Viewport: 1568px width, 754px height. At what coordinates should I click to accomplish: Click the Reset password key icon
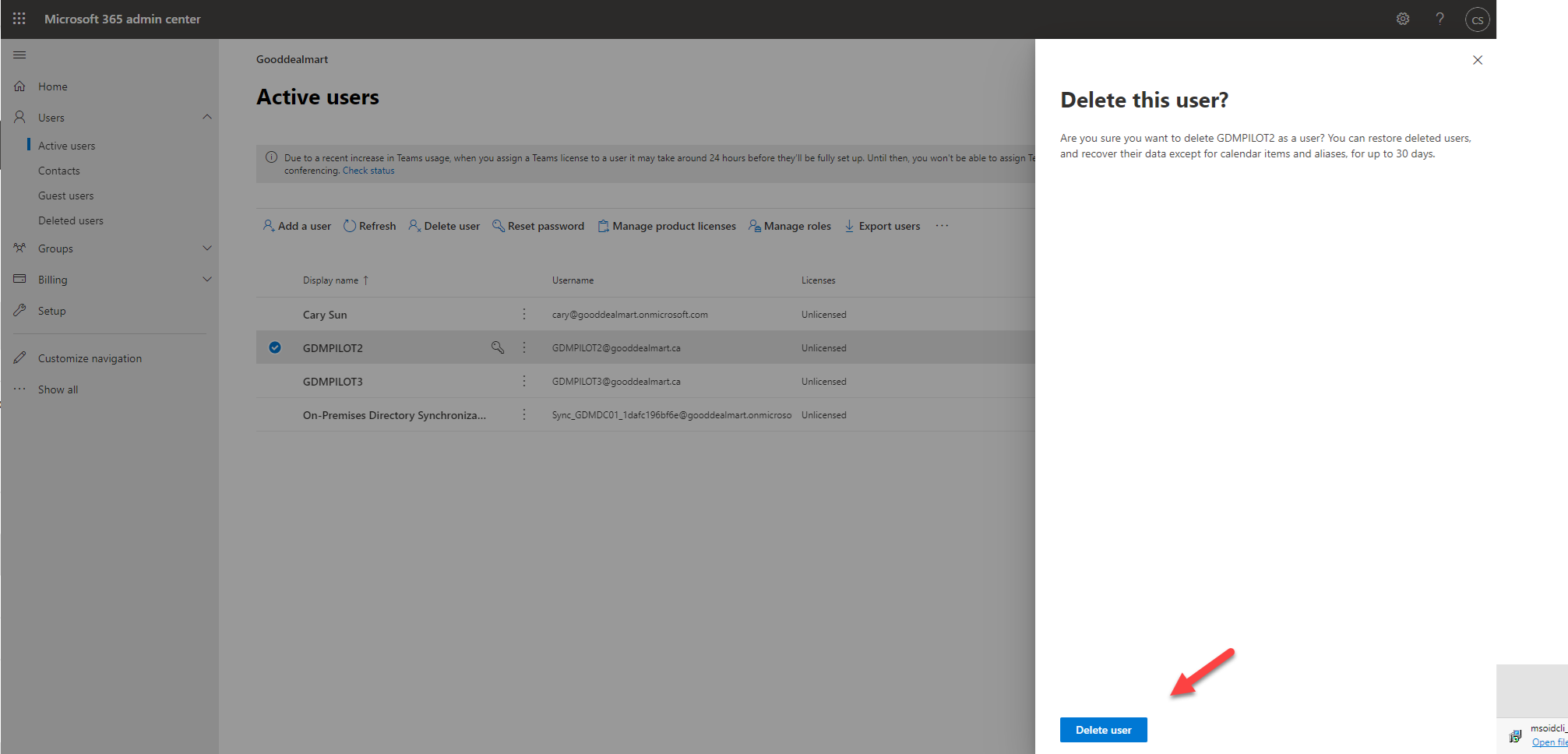pos(499,226)
